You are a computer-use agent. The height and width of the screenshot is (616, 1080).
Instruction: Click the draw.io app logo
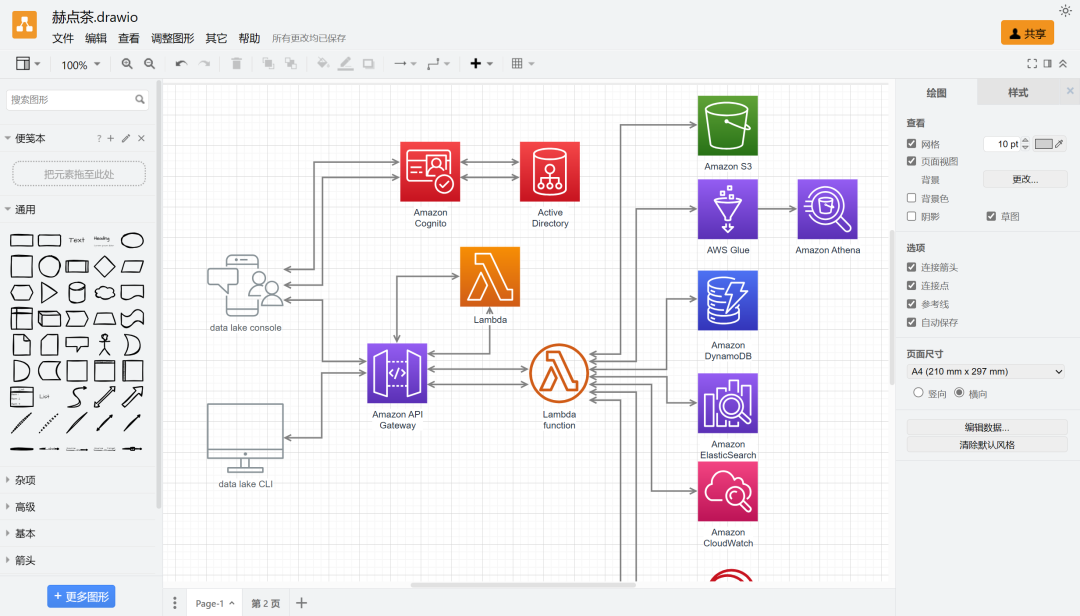(25, 25)
